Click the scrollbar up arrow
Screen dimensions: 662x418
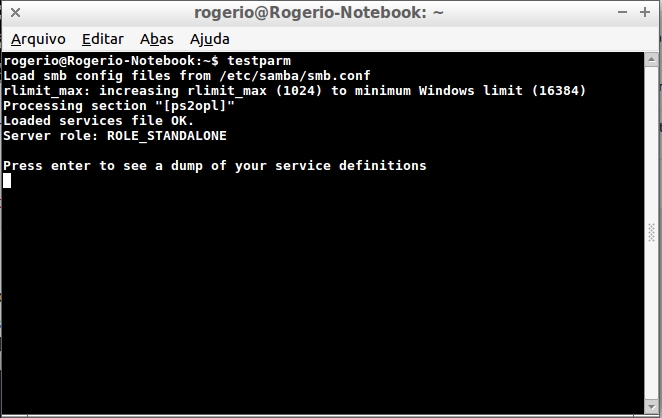point(650,60)
